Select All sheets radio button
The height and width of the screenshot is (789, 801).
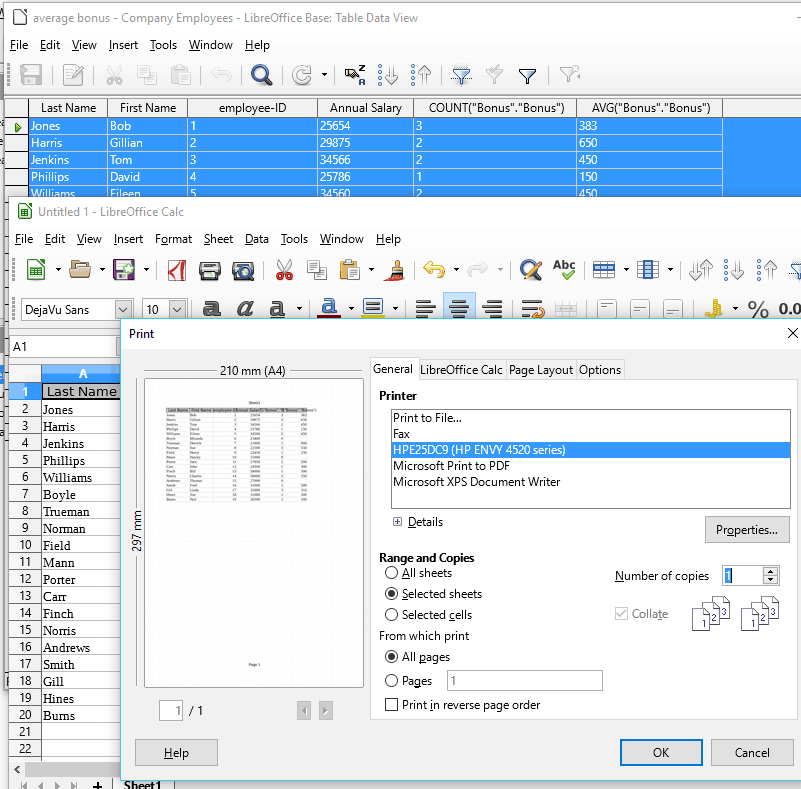[x=391, y=572]
